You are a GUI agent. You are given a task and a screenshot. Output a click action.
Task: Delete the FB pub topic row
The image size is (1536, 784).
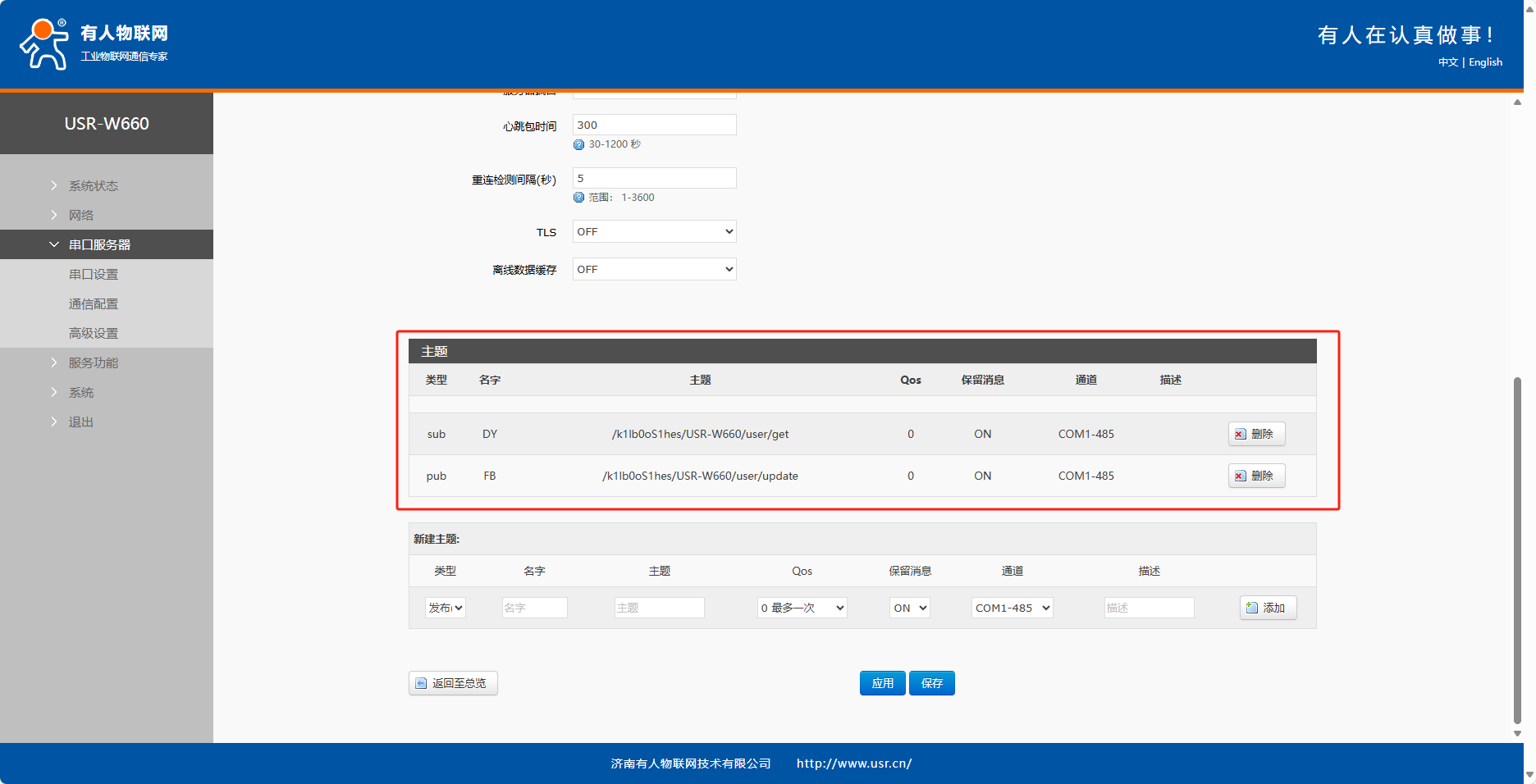pos(1255,476)
